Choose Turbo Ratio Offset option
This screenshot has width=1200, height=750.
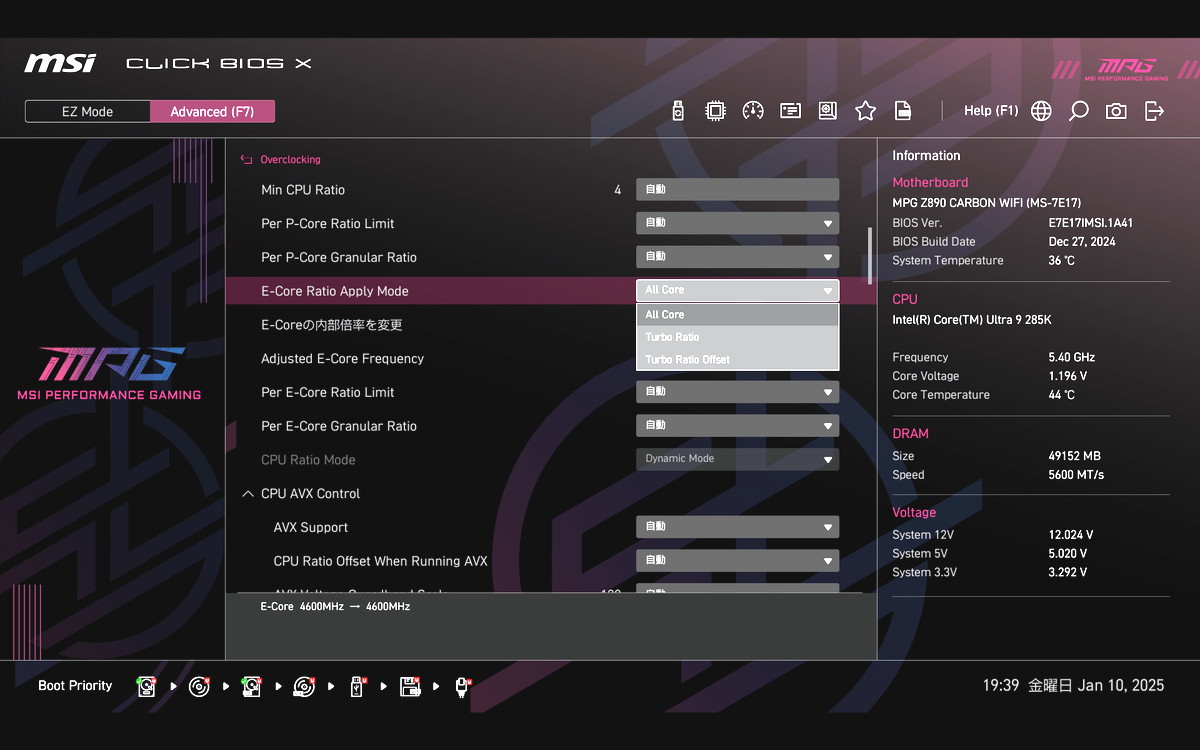click(738, 359)
